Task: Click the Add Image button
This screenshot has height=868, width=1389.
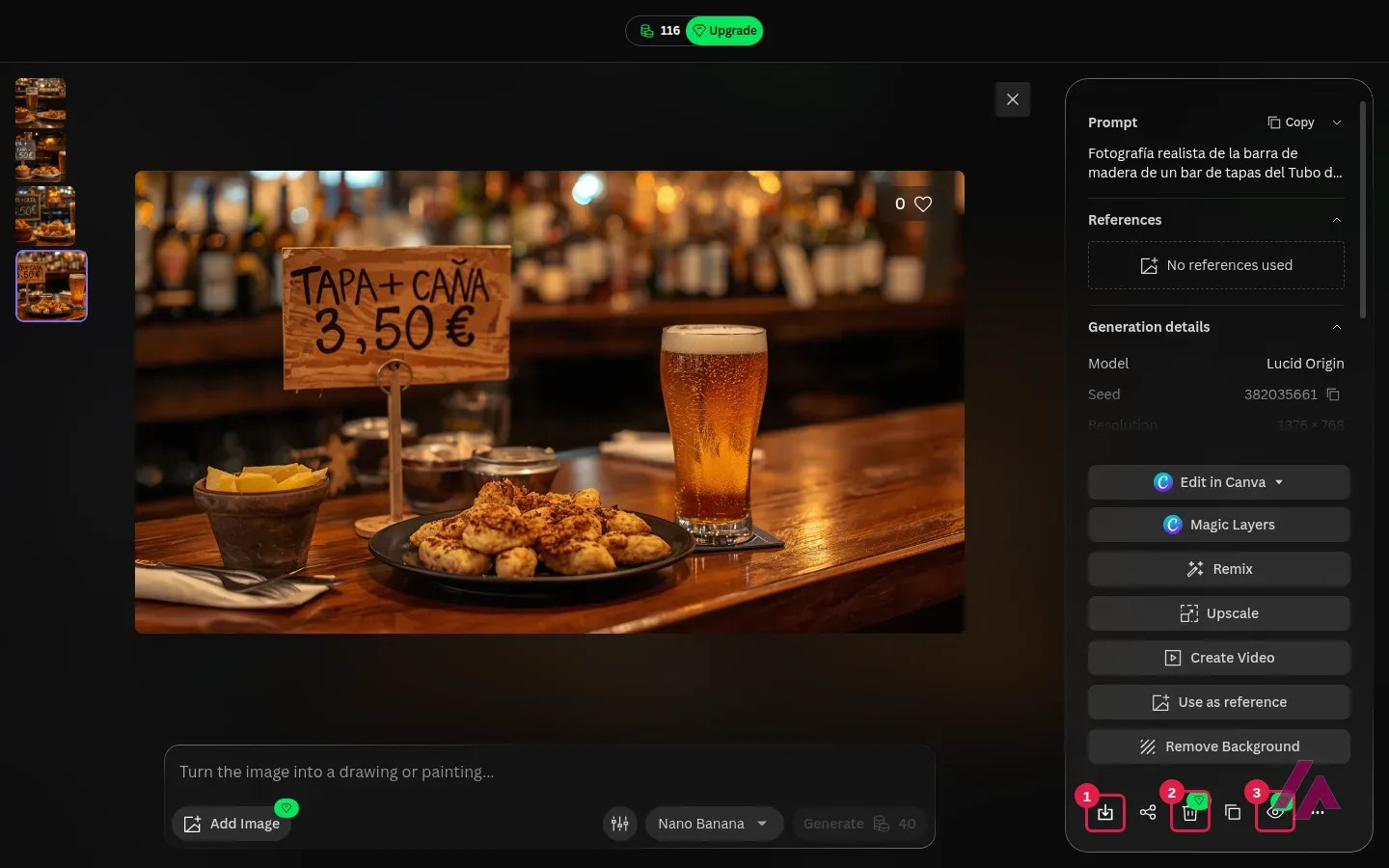Action: (231, 824)
